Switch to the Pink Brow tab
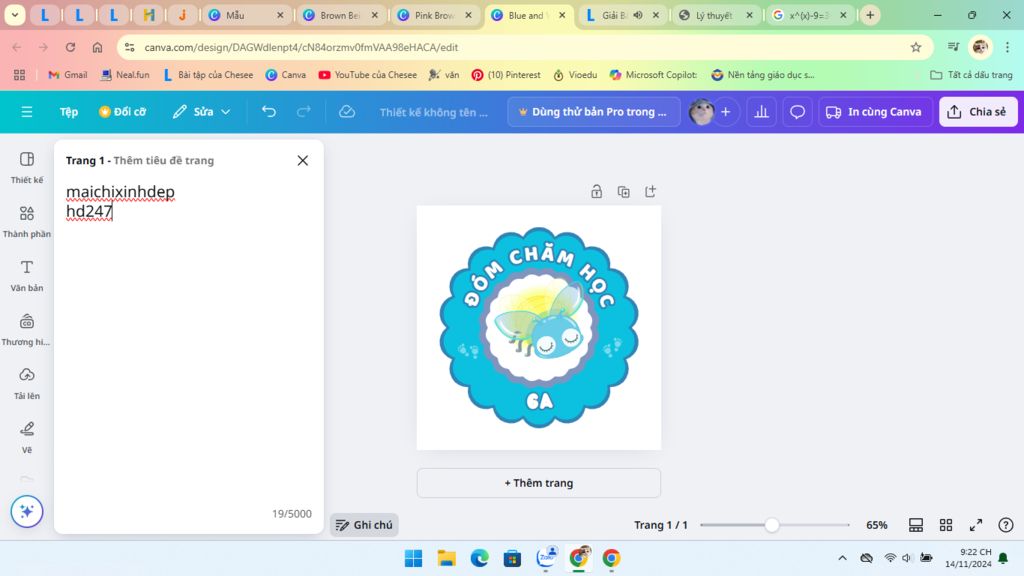 click(x=434, y=15)
